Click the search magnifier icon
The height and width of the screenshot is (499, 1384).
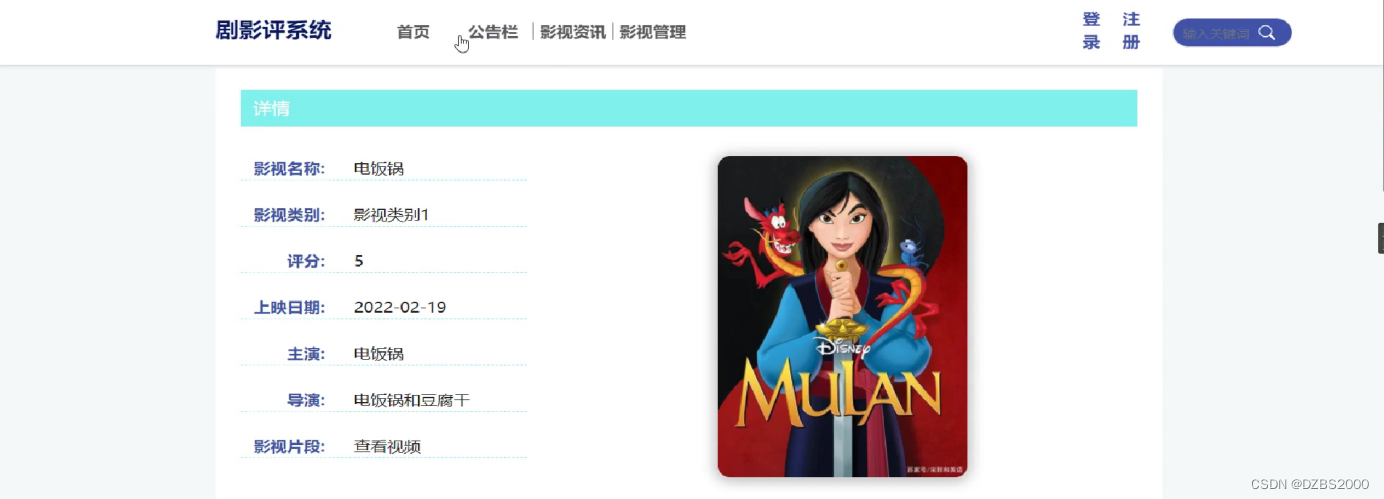[1266, 33]
